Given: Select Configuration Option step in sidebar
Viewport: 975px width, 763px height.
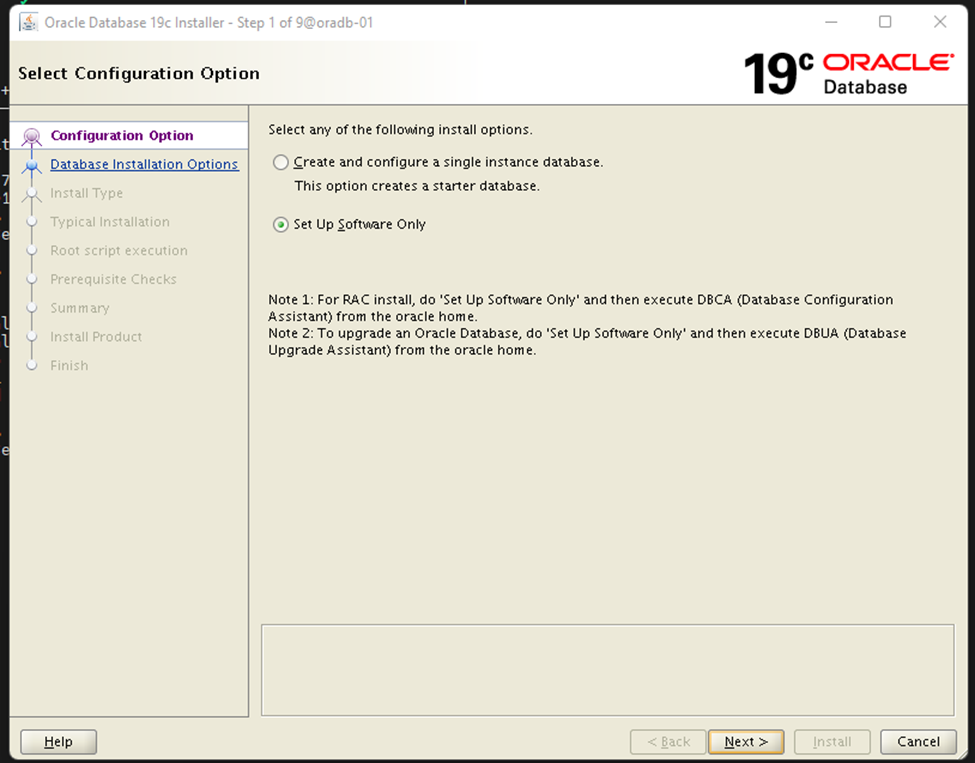Looking at the screenshot, I should (122, 136).
